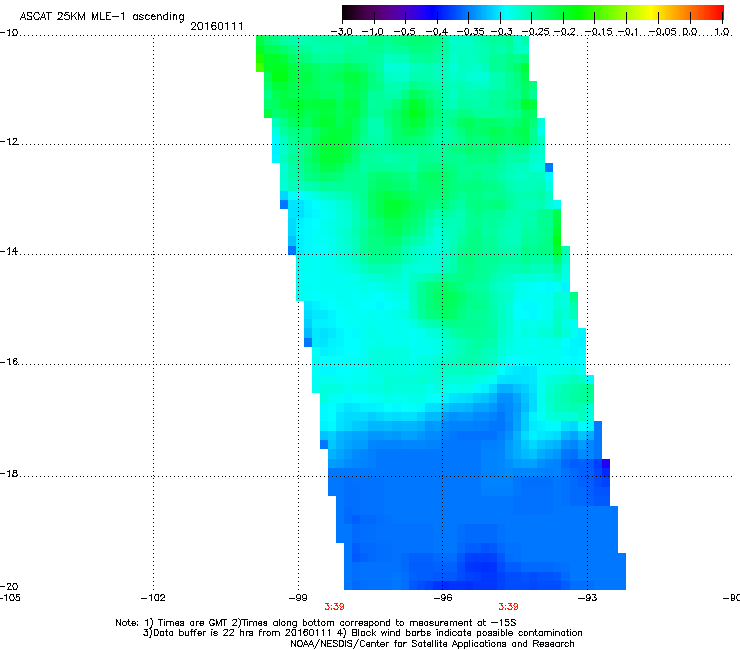This screenshot has height=650, width=740.
Task: Click the red 3:39 time right of -96
Action: [x=508, y=607]
